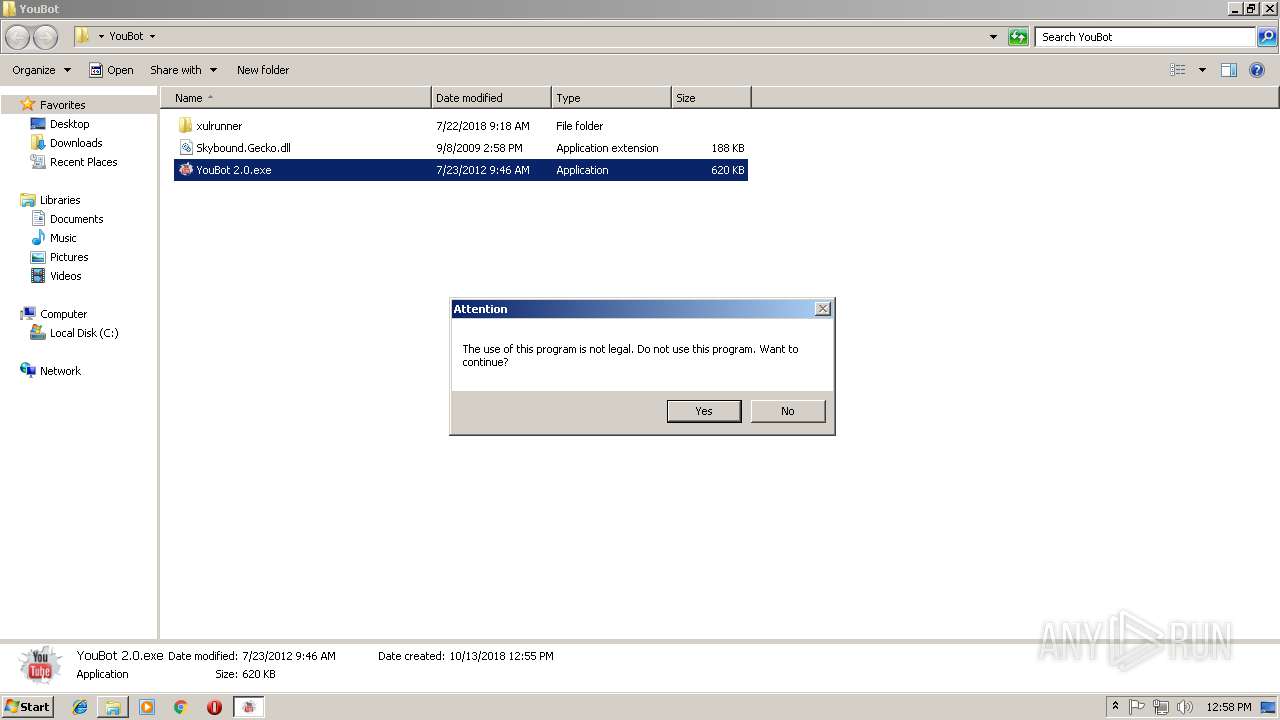Toggle the preview pane icon
The width and height of the screenshot is (1280, 720).
pos(1229,70)
